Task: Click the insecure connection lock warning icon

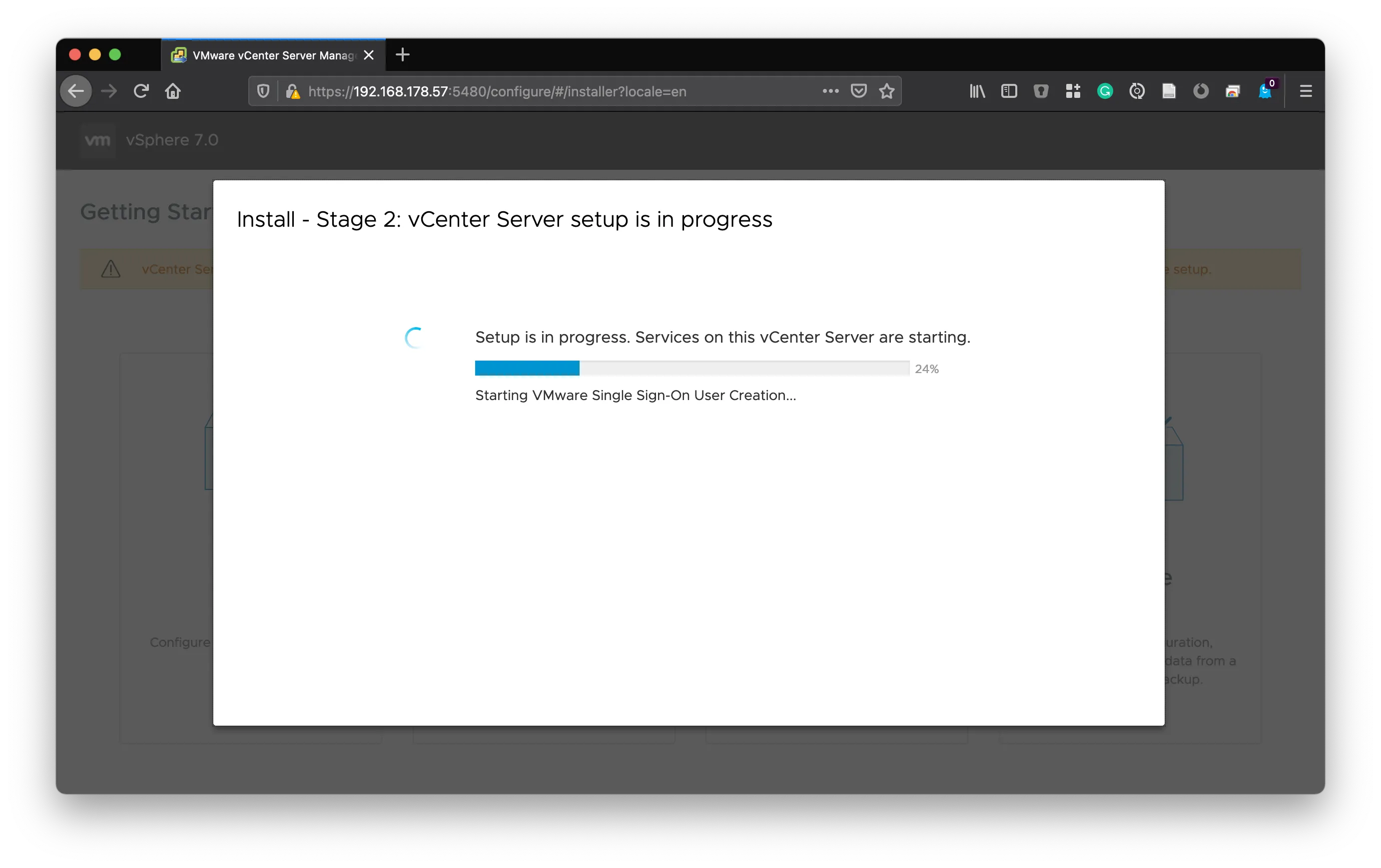Action: click(x=293, y=92)
